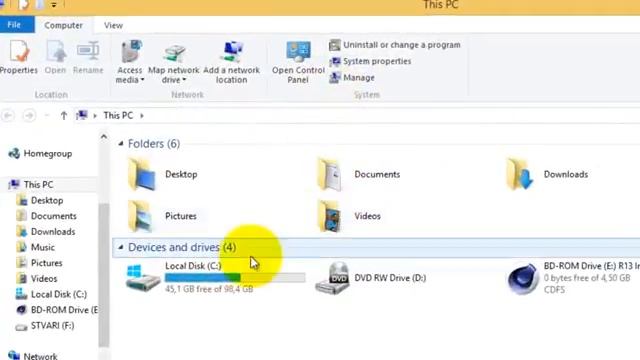This screenshot has height=360, width=640.
Task: Click the Up one level arrow
Action: pos(64,116)
